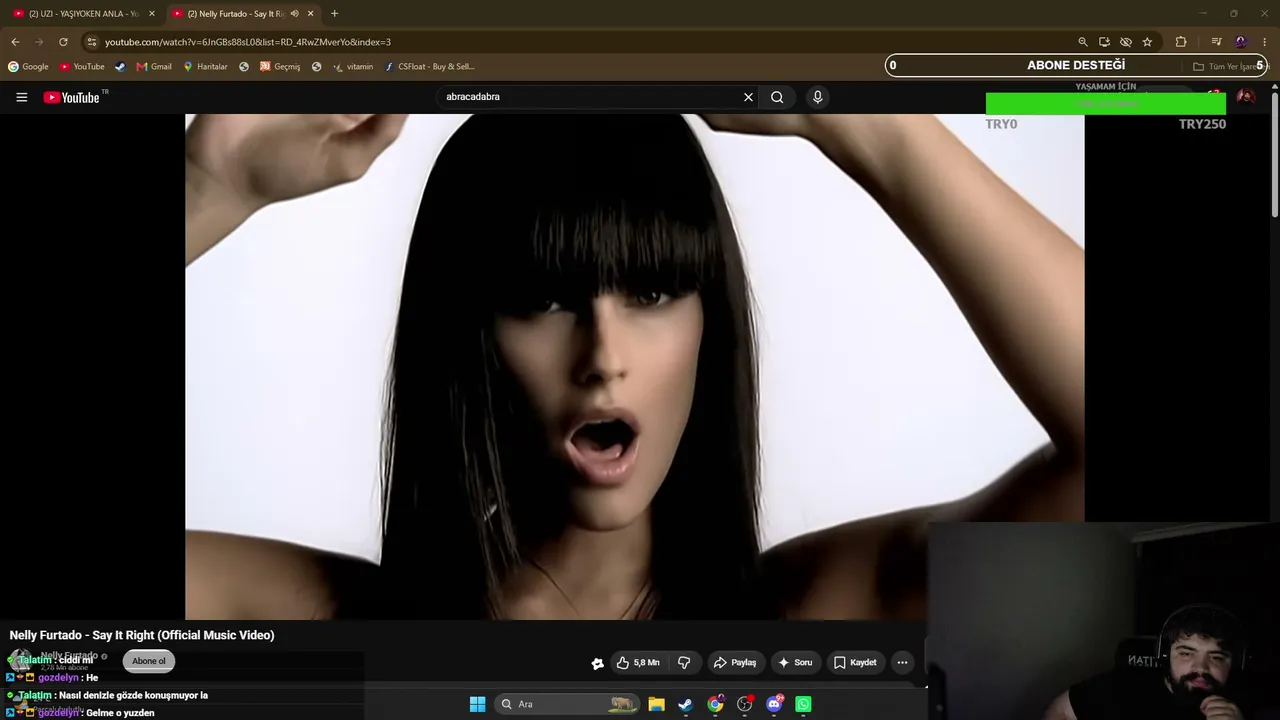This screenshot has height=720, width=1280.
Task: Submit search with the magnifier button
Action: pos(777,97)
